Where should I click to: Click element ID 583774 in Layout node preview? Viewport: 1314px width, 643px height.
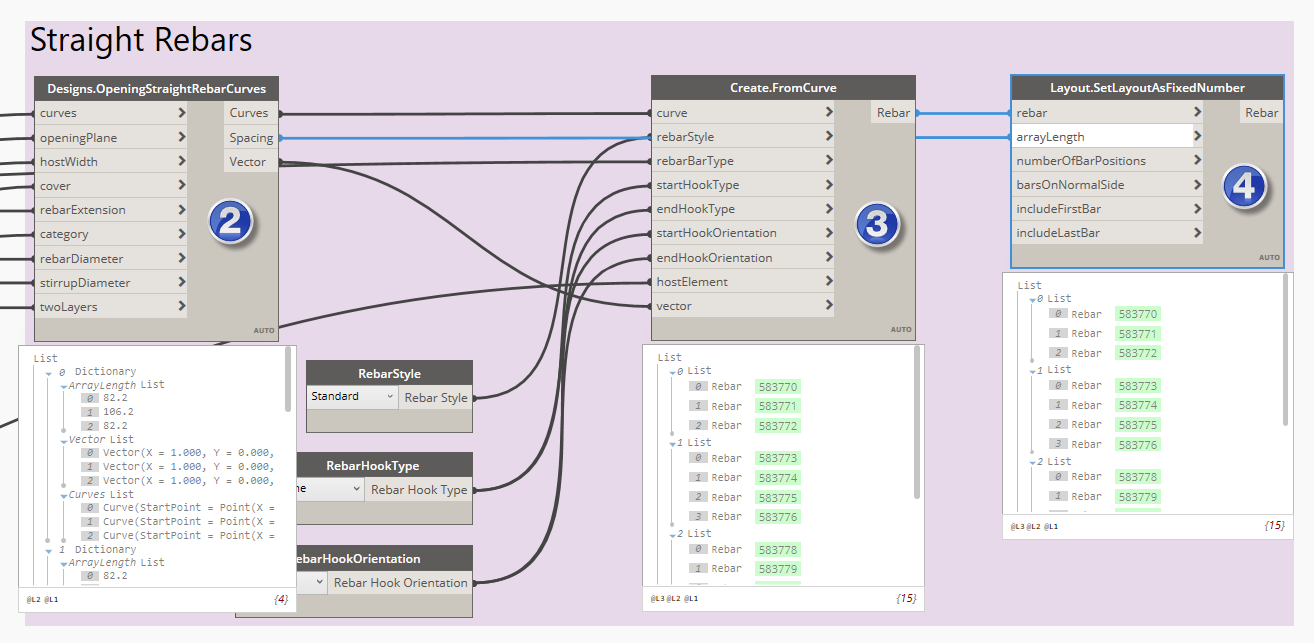pyautogui.click(x=1138, y=405)
